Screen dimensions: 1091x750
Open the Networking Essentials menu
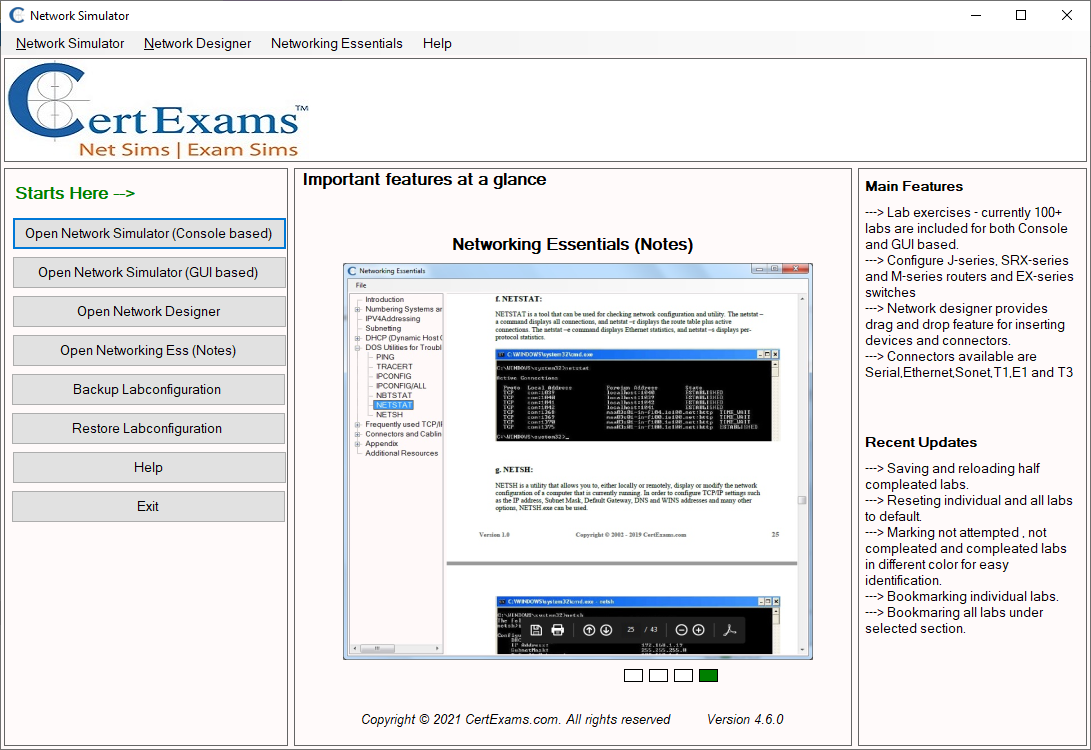[336, 43]
